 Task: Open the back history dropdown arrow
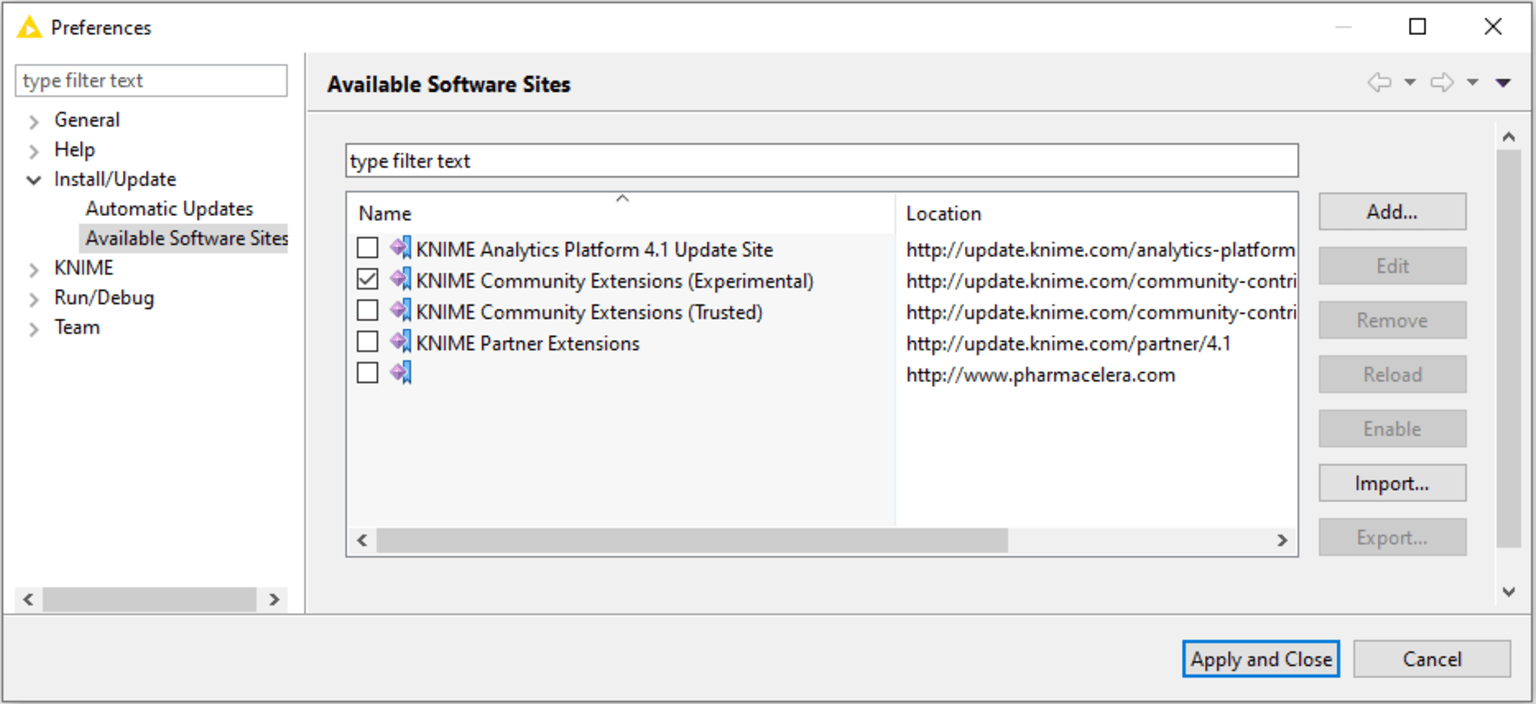(1410, 82)
